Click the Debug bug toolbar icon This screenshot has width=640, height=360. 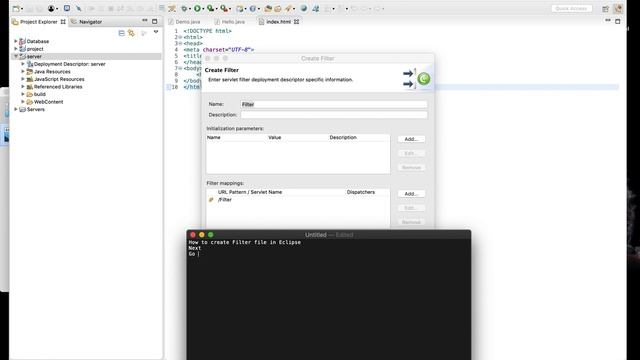tap(184, 9)
